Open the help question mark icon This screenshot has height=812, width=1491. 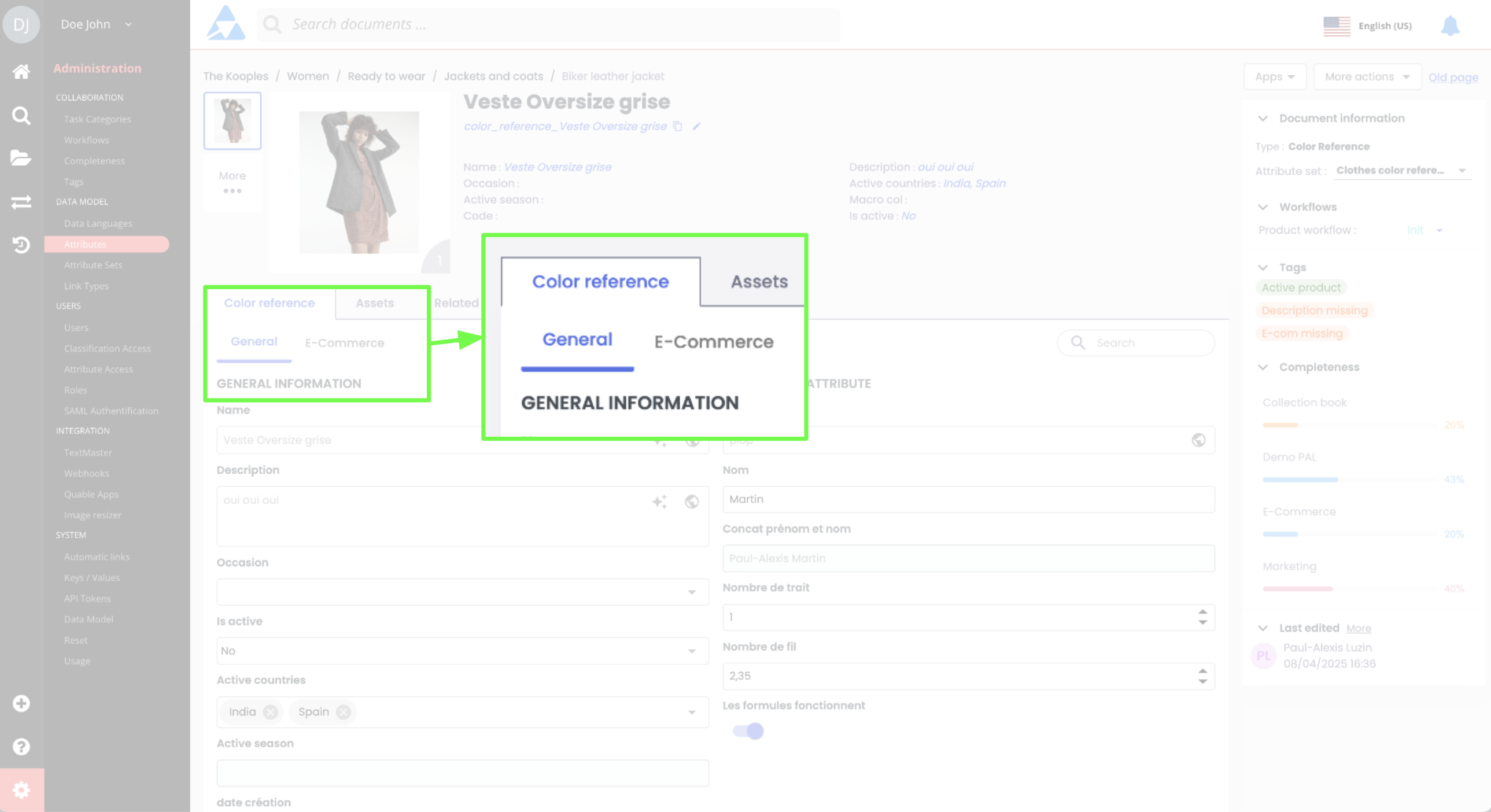click(21, 747)
